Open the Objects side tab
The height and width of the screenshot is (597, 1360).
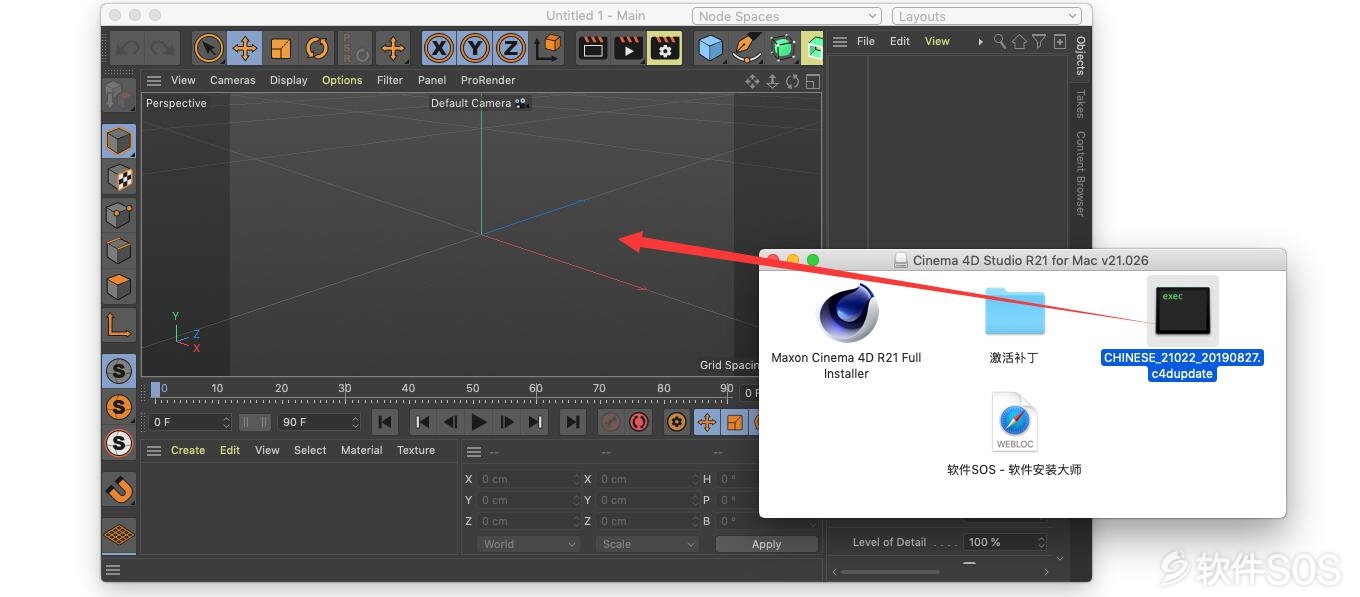coord(1080,56)
